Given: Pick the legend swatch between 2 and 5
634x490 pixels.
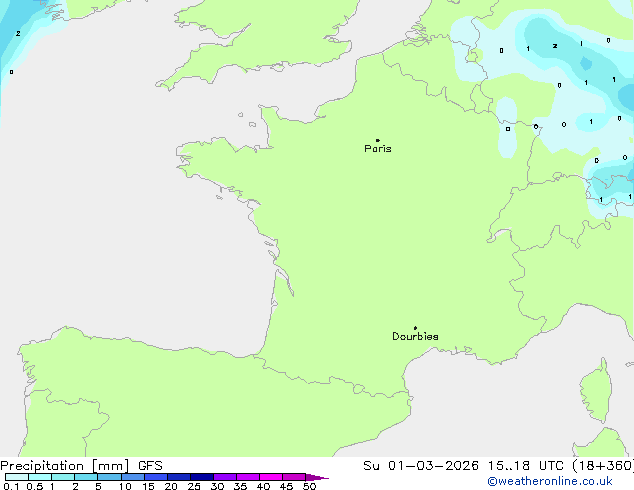Looking at the screenshot, I should coord(86,477).
